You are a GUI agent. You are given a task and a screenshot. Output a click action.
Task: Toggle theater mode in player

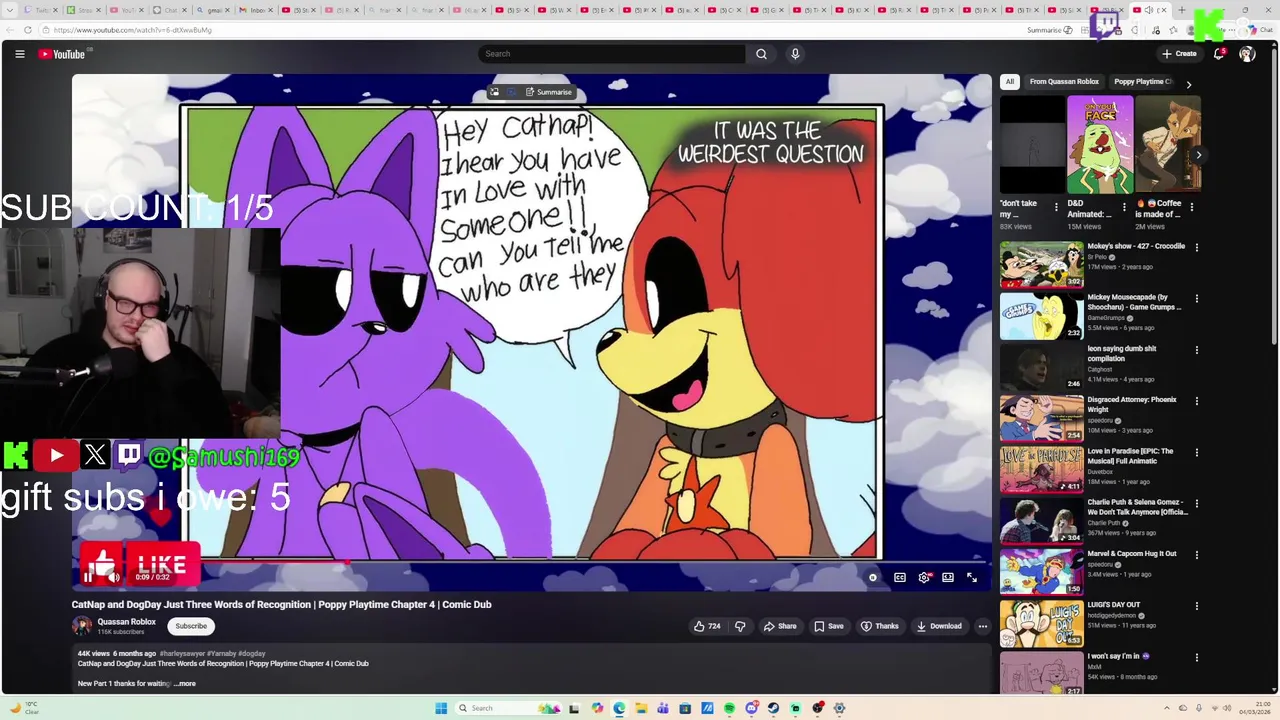pyautogui.click(x=948, y=577)
